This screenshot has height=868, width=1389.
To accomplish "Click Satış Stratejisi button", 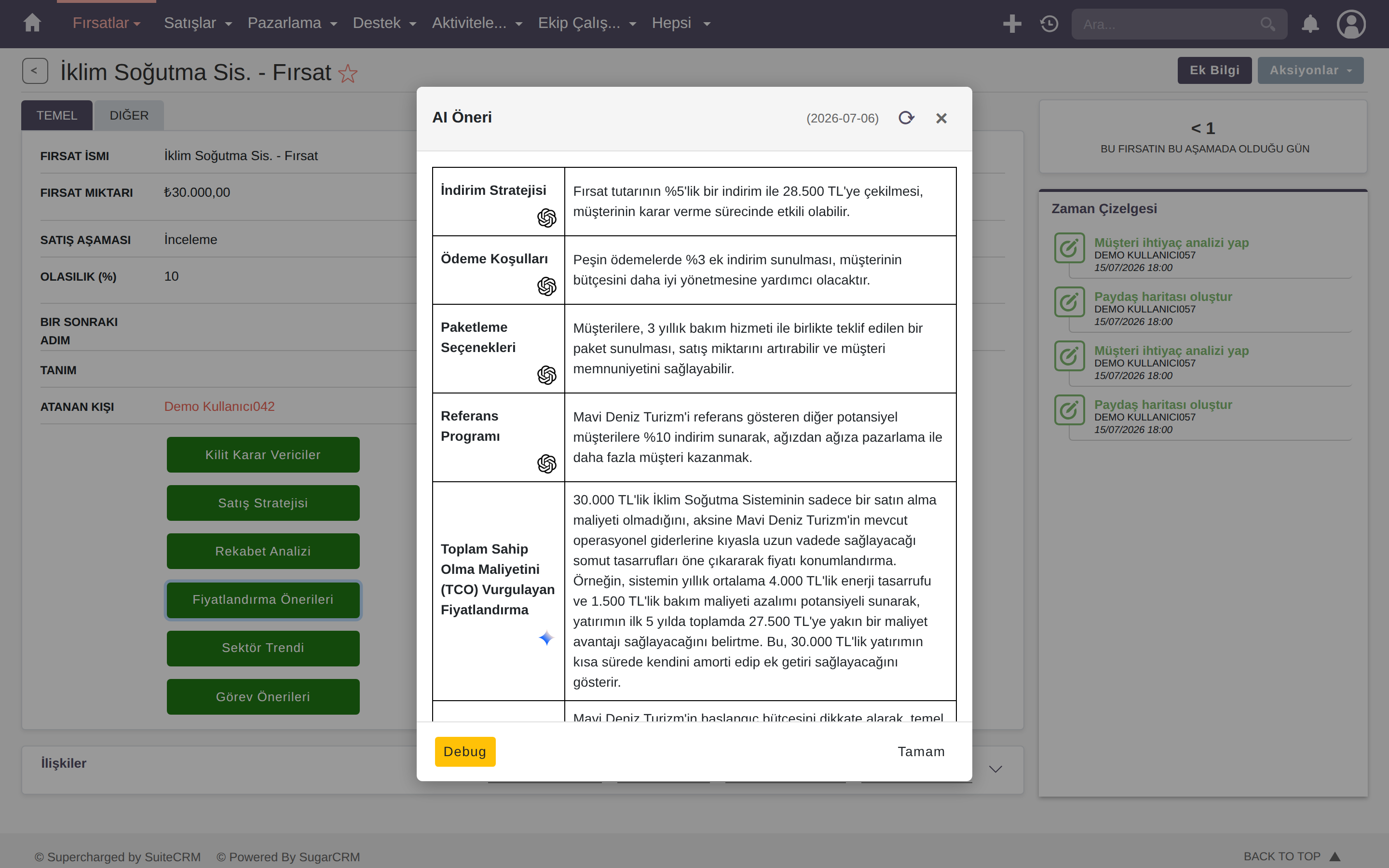I will coord(263,503).
